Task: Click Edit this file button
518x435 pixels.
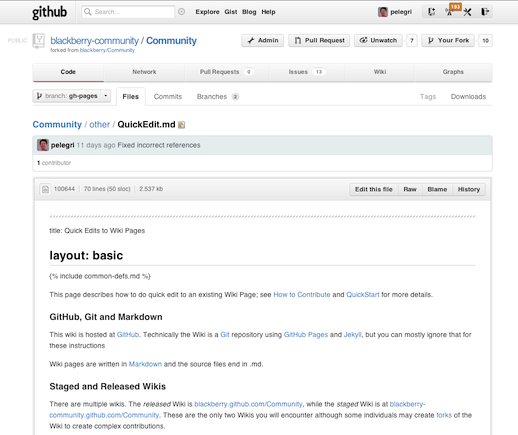Action: coord(374,189)
